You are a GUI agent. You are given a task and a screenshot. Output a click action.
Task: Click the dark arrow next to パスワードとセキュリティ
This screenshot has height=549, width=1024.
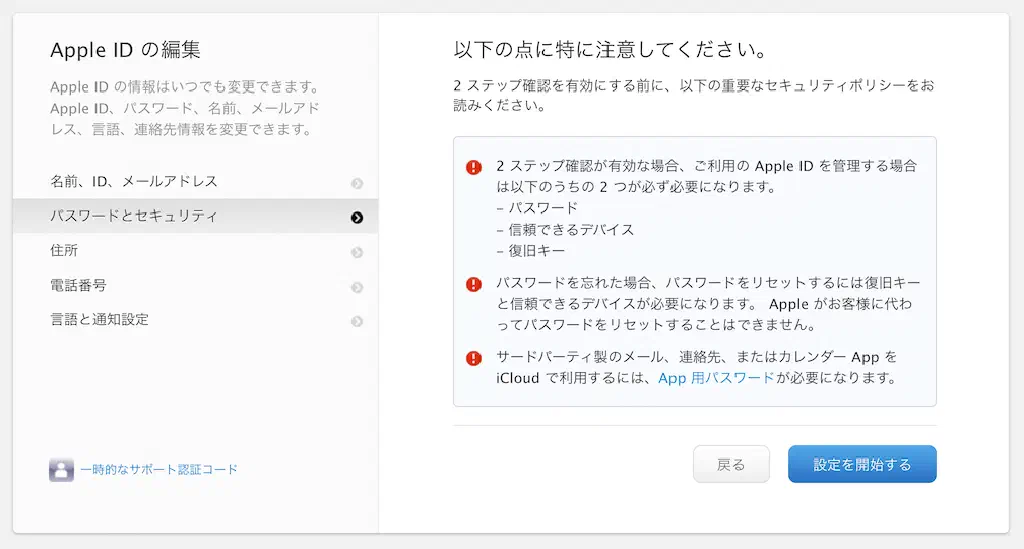pos(357,217)
